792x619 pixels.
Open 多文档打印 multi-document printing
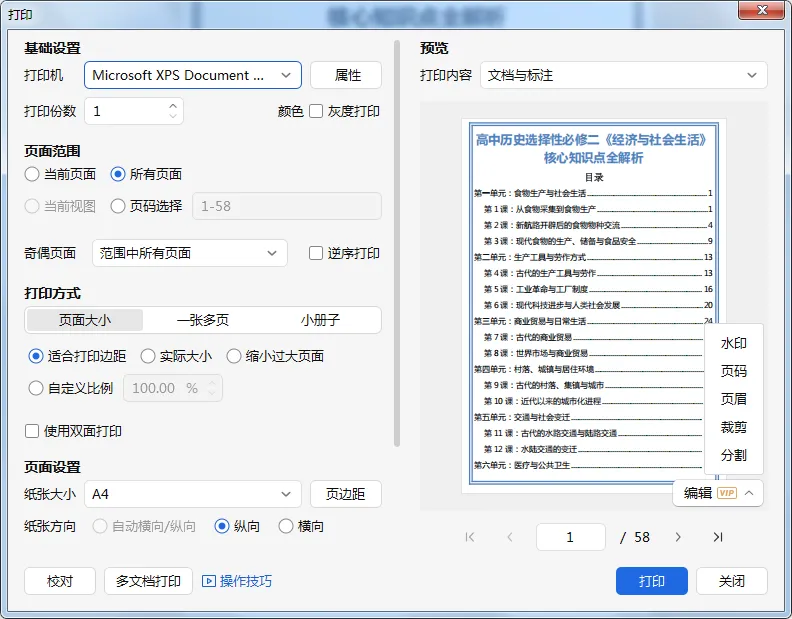coord(148,581)
